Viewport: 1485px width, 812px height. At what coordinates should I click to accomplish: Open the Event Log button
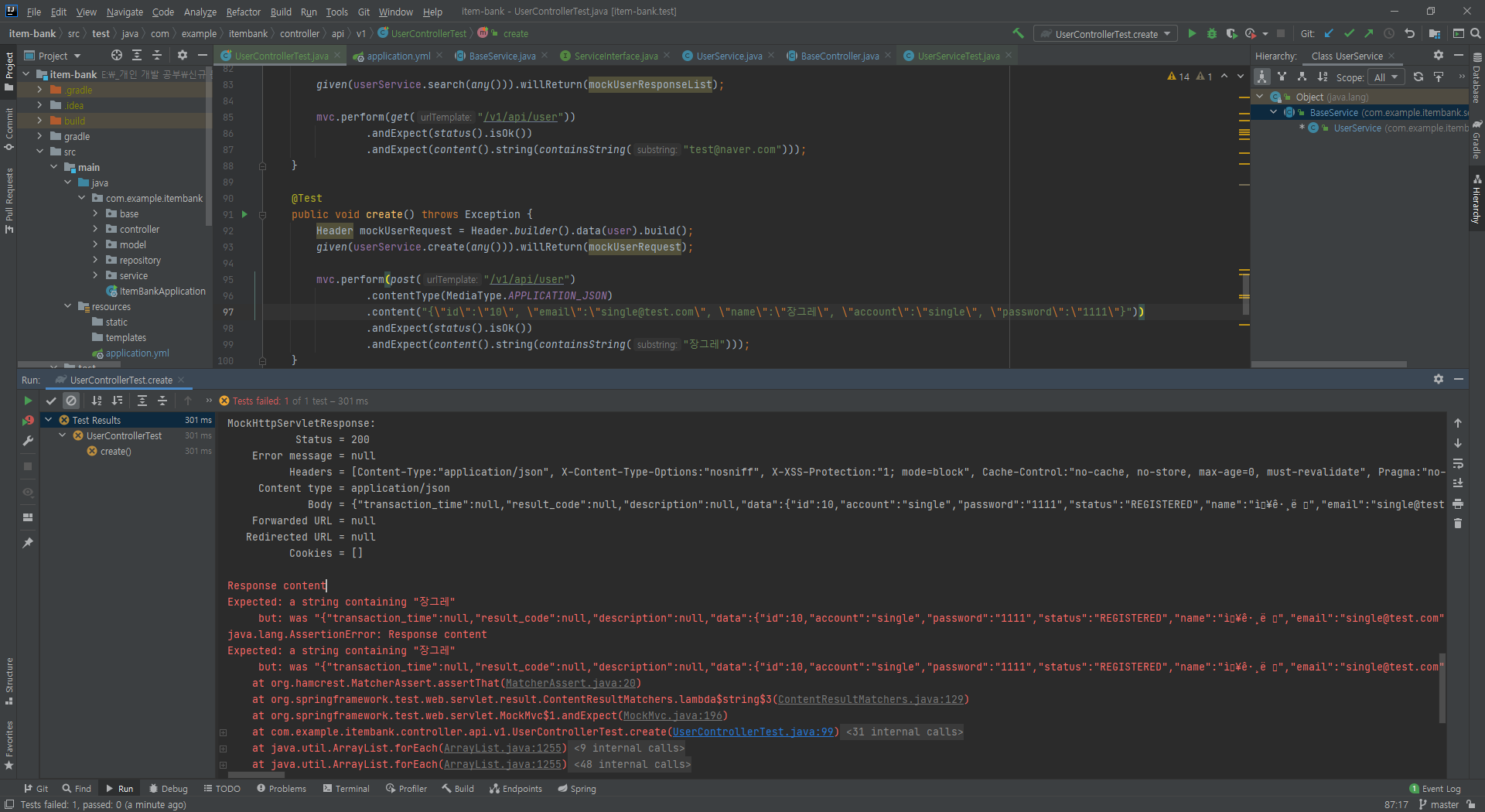[x=1435, y=789]
